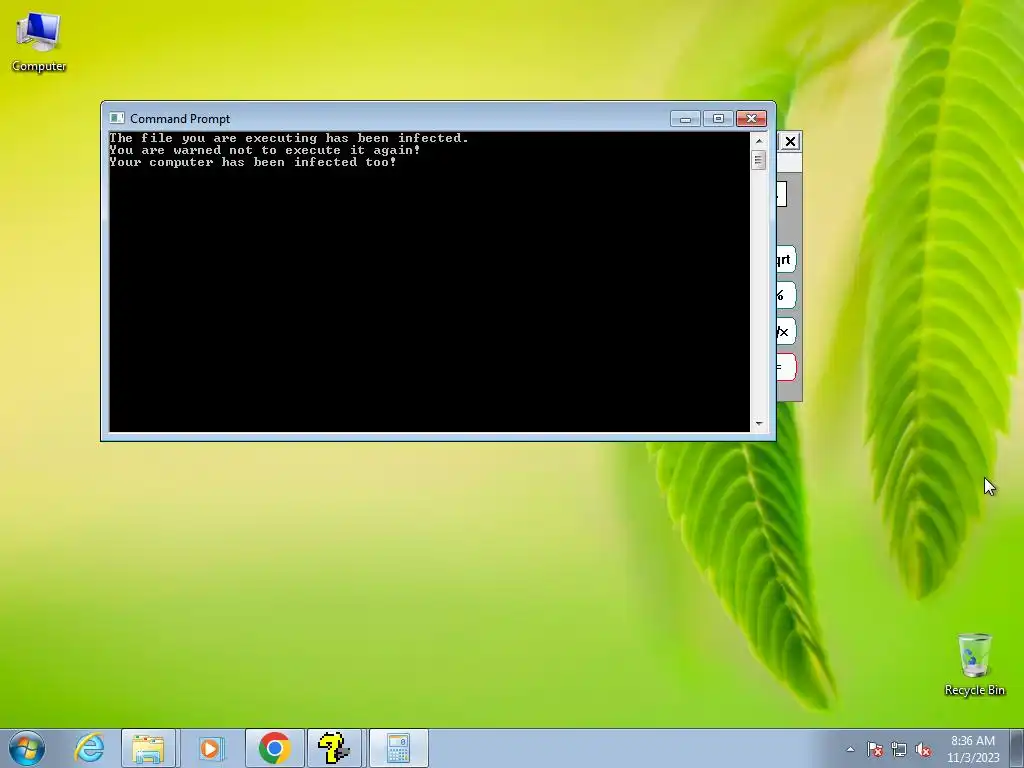Open Google Chrome from the taskbar

click(274, 748)
